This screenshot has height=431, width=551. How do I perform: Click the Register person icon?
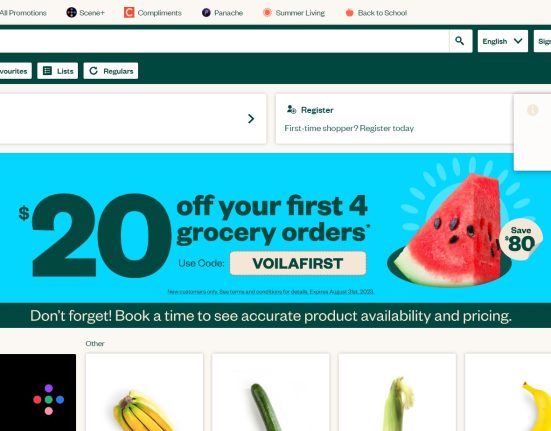click(x=291, y=110)
